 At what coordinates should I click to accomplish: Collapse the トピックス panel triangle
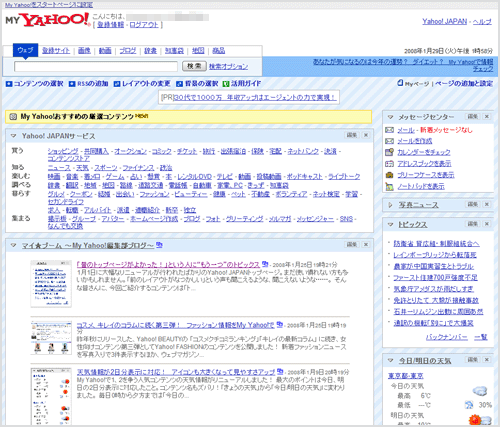point(390,225)
